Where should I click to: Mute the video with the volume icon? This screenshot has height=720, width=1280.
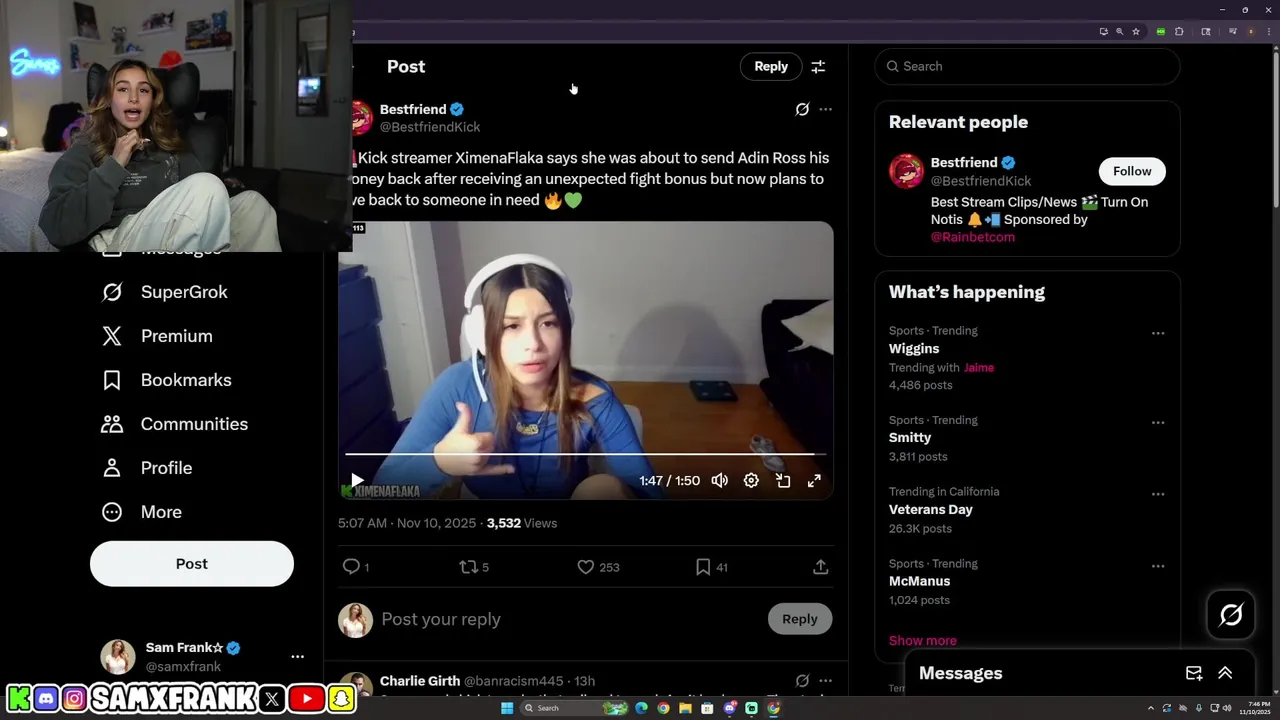tap(719, 481)
